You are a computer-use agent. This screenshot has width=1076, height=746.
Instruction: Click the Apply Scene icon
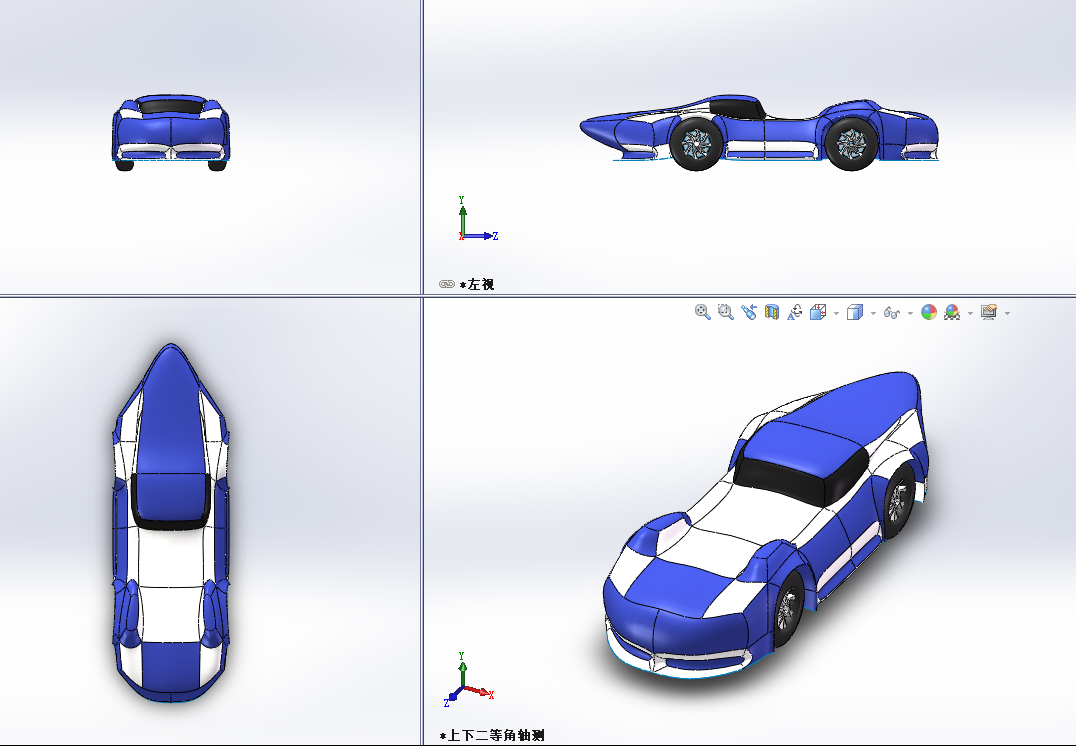click(952, 312)
